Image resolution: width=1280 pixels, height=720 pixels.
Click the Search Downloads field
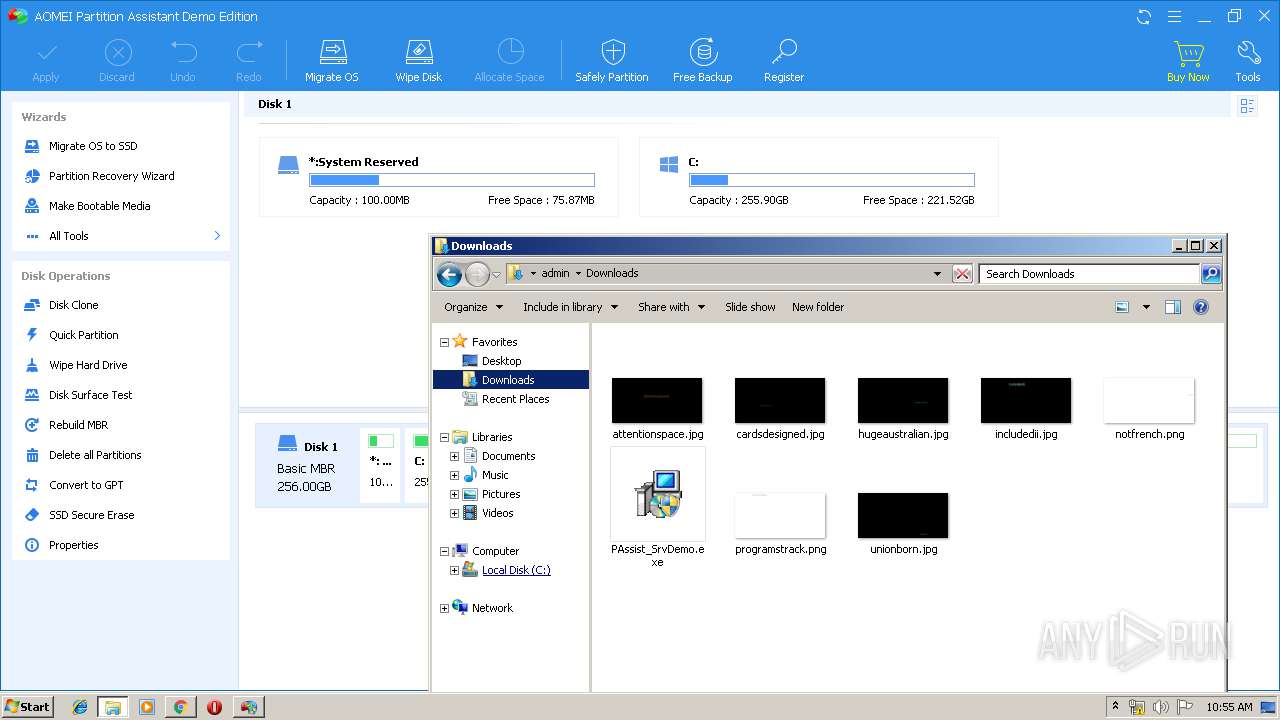tap(1088, 274)
